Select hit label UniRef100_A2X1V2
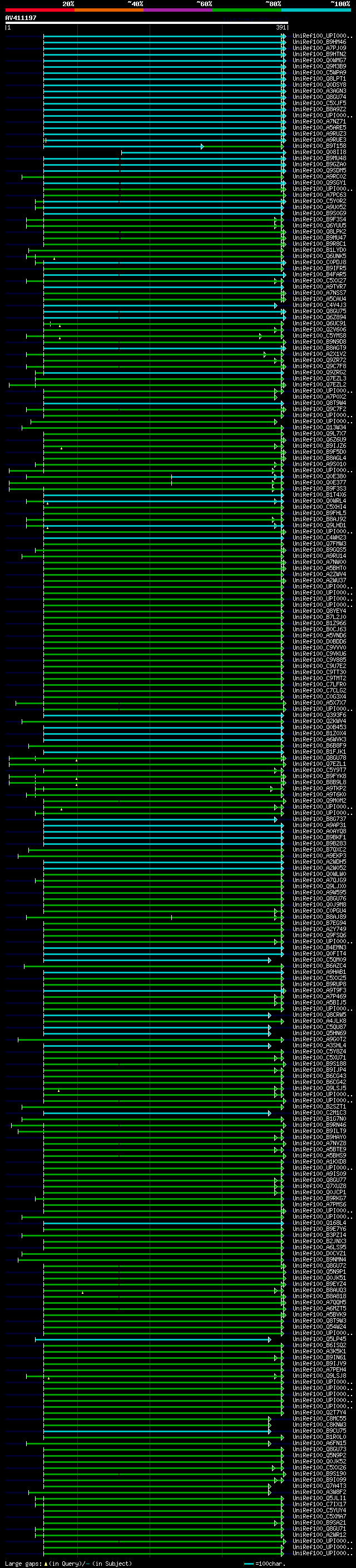356x1568 pixels. pyautogui.click(x=319, y=354)
